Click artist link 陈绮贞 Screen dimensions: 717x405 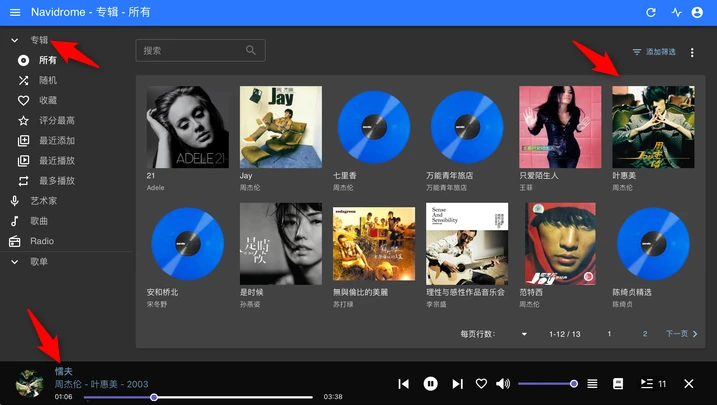pos(623,304)
